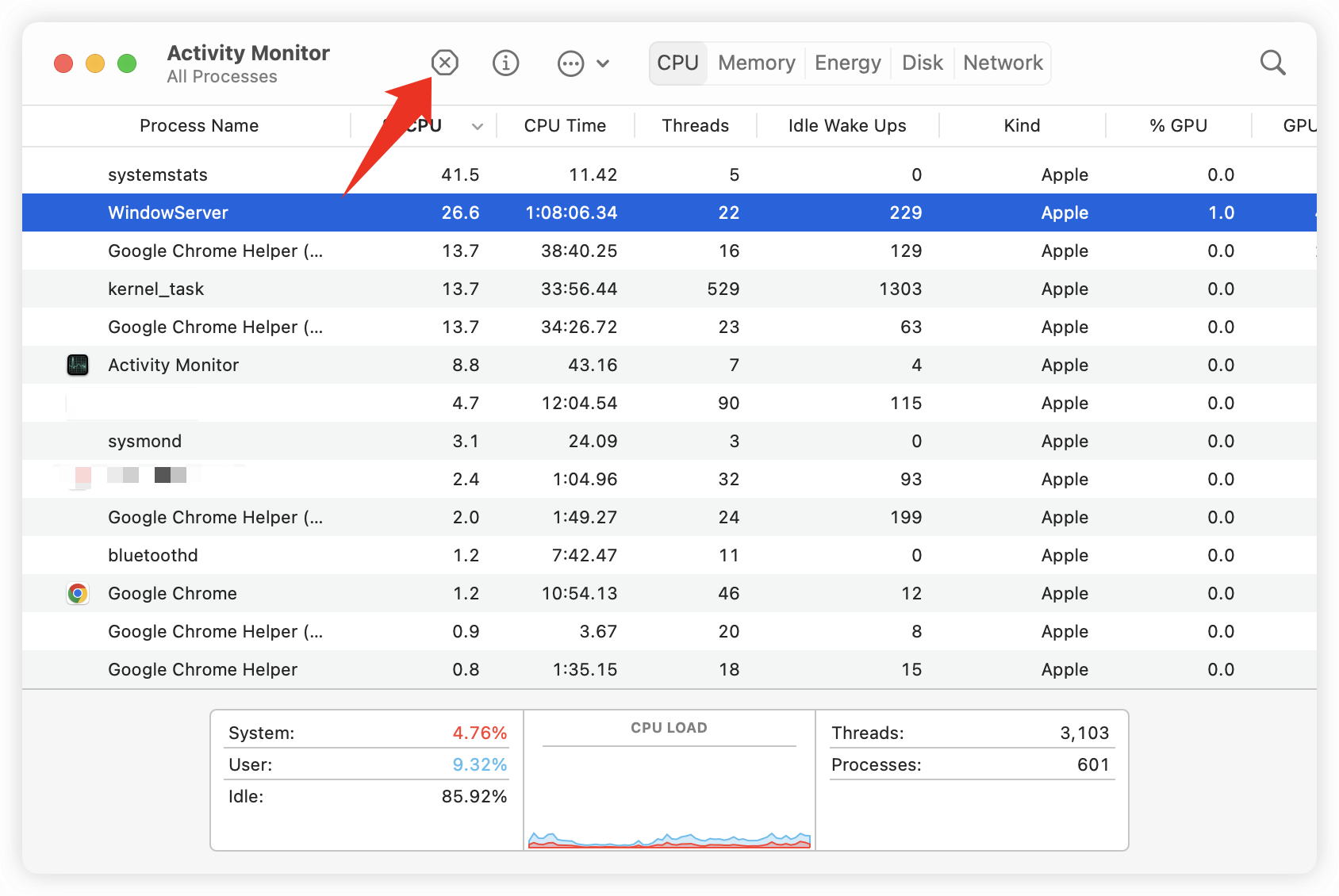
Task: Open the process Info icon
Action: (x=505, y=62)
